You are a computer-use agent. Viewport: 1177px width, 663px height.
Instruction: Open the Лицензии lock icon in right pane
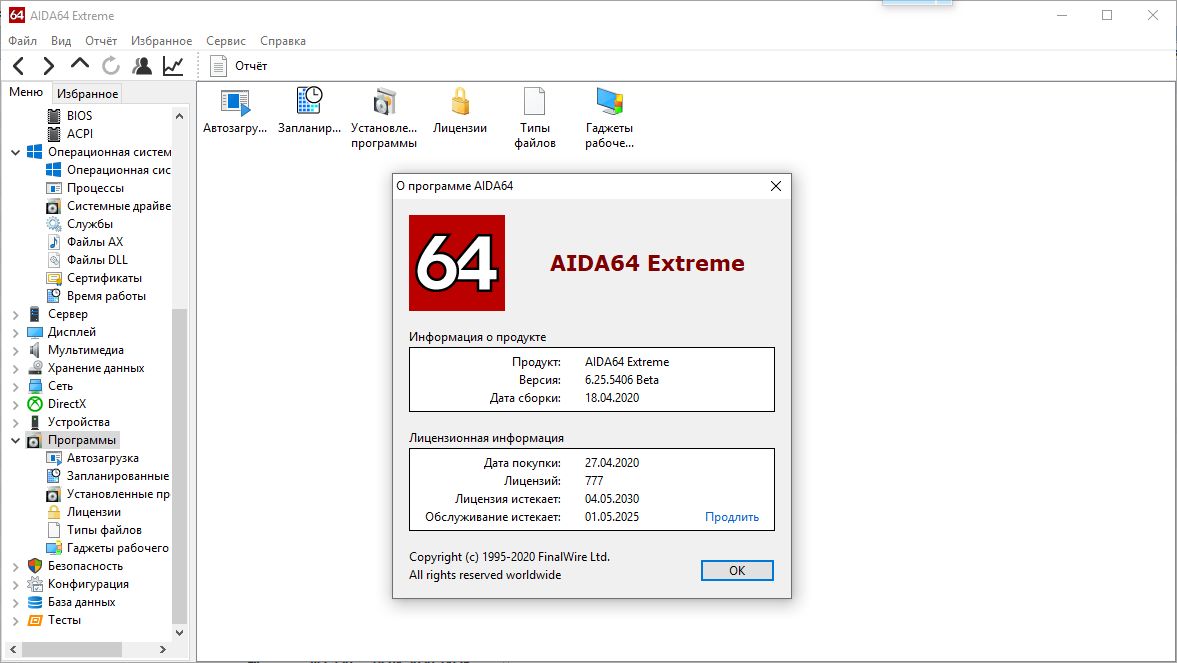pyautogui.click(x=459, y=111)
